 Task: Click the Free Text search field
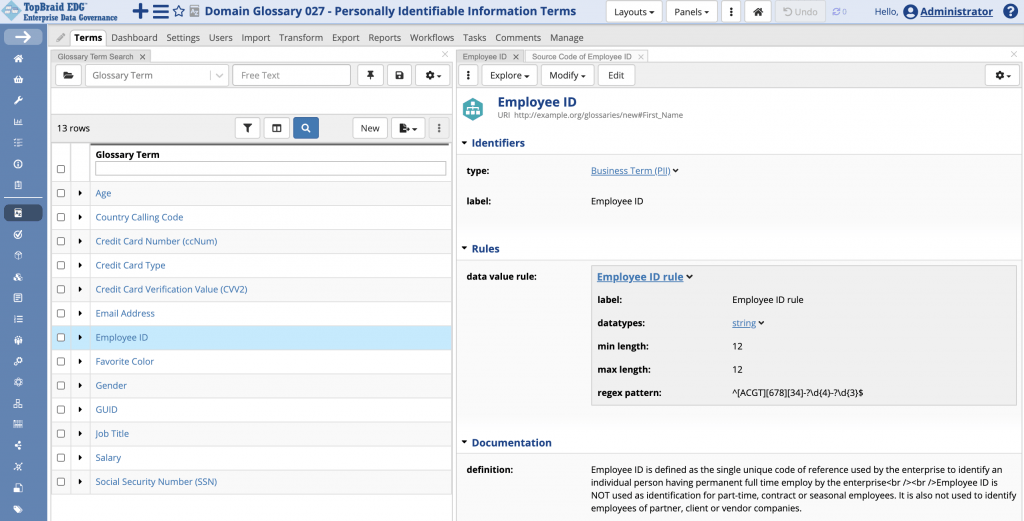point(291,75)
